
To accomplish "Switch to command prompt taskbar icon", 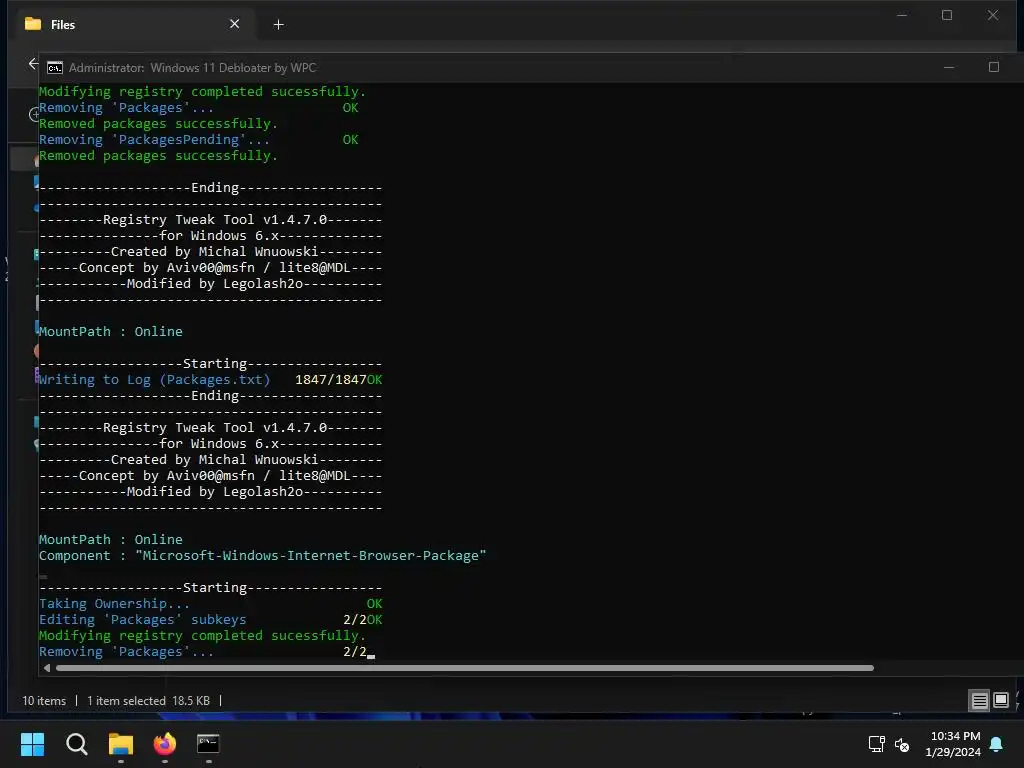I will [x=208, y=744].
